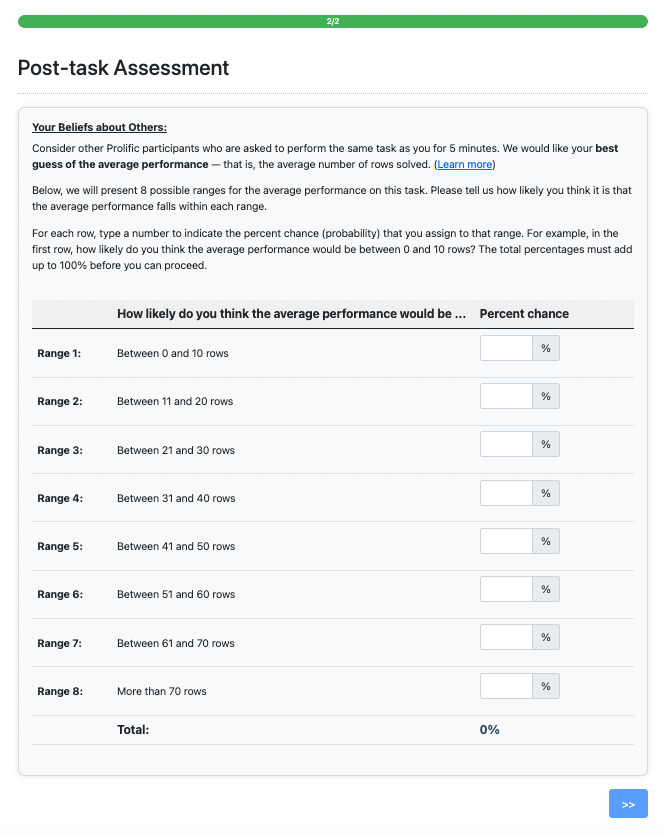Click the Total 0% value
The image size is (663, 835).
click(x=490, y=730)
